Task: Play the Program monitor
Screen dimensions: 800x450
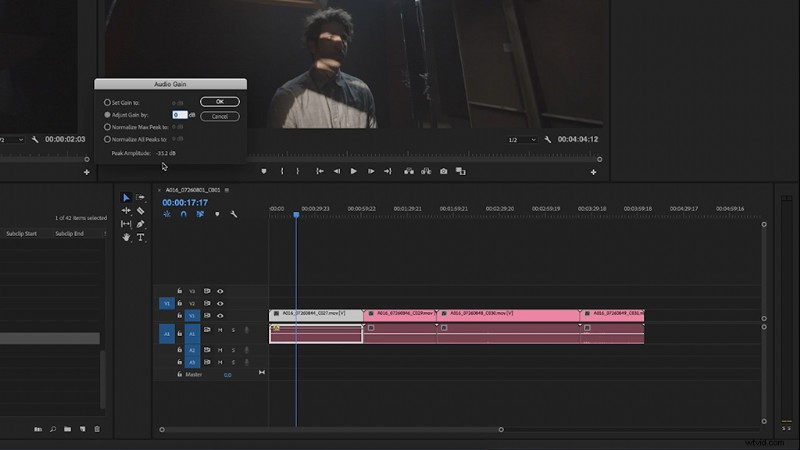Action: click(x=354, y=171)
